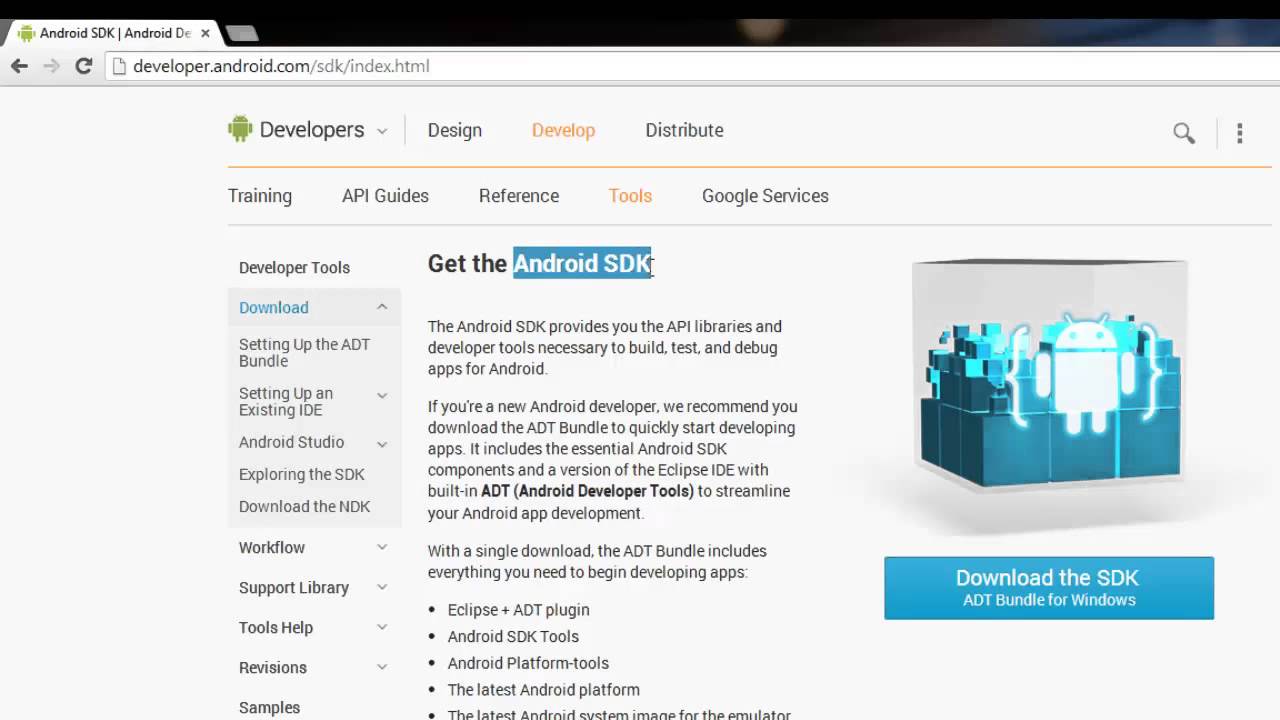
Task: Click the 'Eclipse + ADT plugin' list item
Action: [x=518, y=610]
